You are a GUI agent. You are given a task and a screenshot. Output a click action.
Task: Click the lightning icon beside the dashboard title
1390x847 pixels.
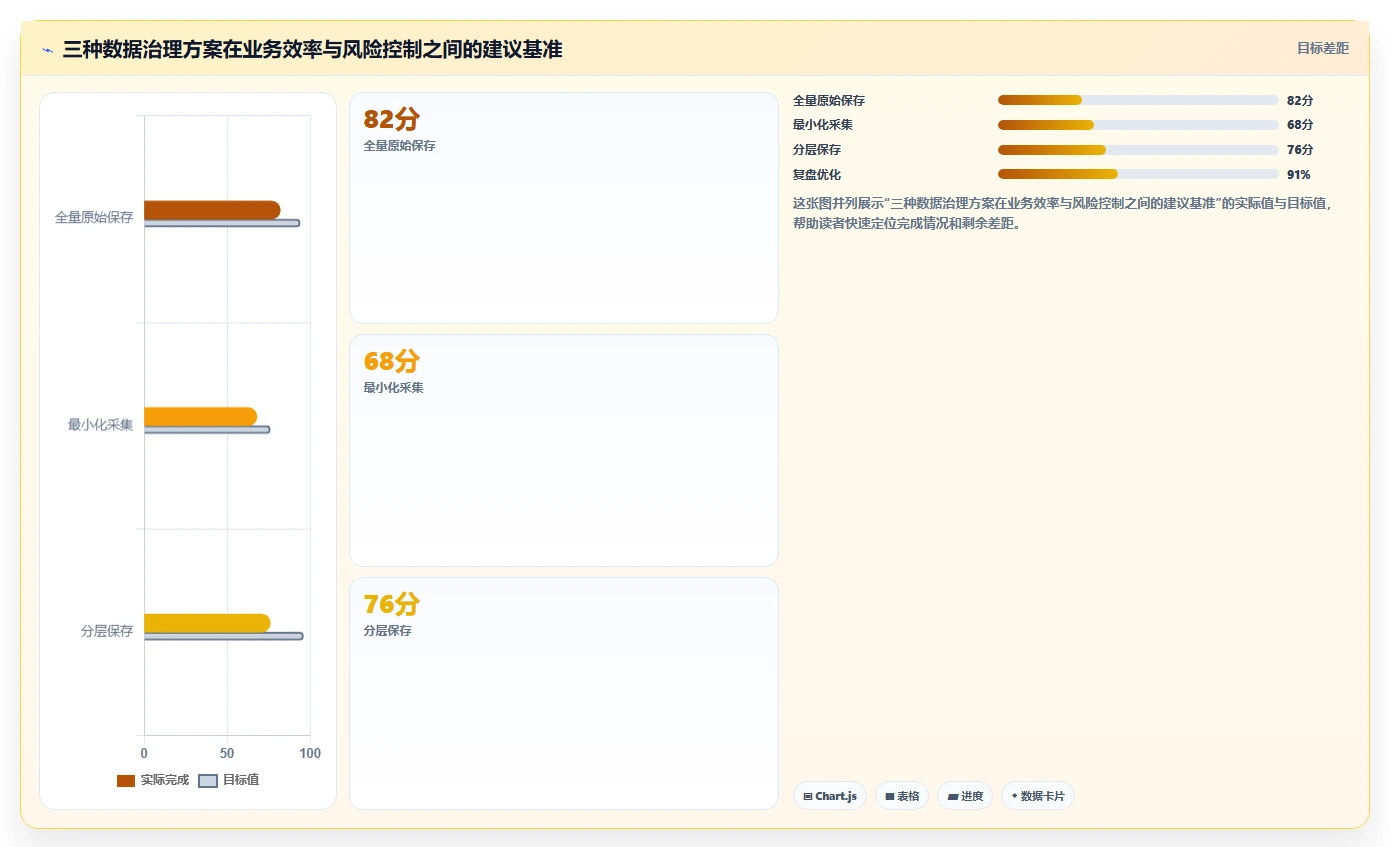(x=47, y=50)
